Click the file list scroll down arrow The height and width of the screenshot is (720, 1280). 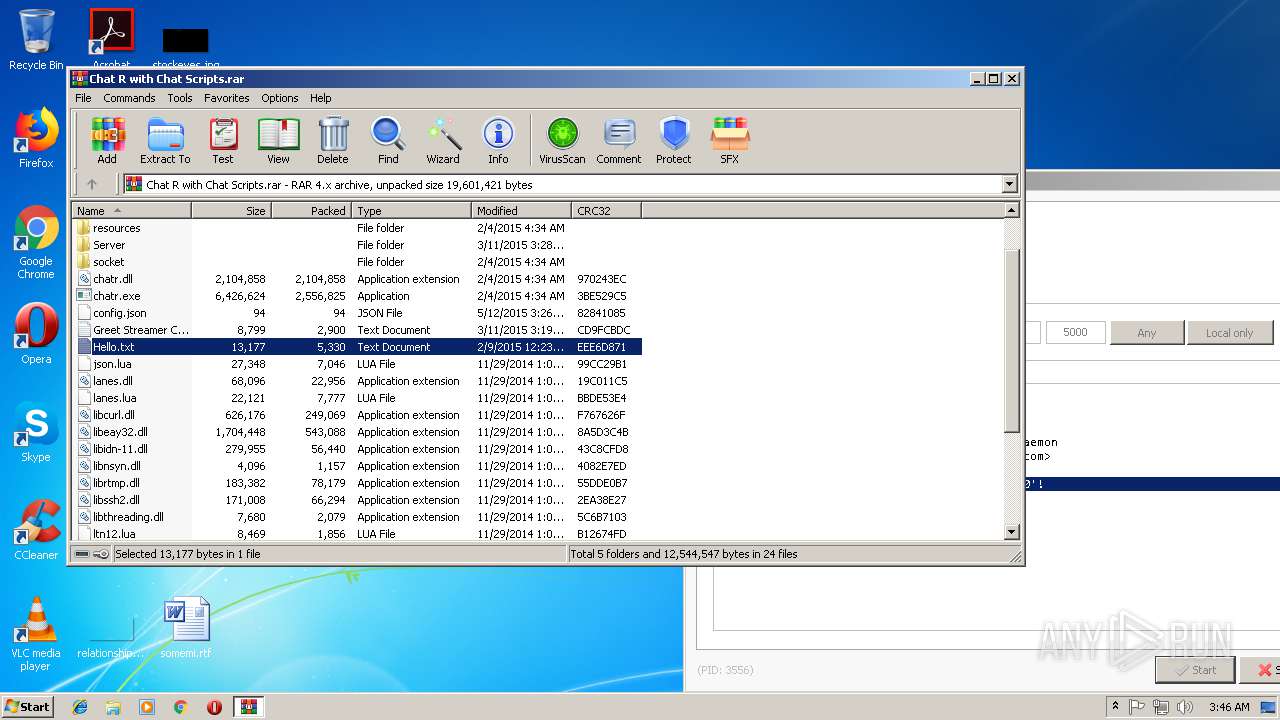pyautogui.click(x=1011, y=533)
